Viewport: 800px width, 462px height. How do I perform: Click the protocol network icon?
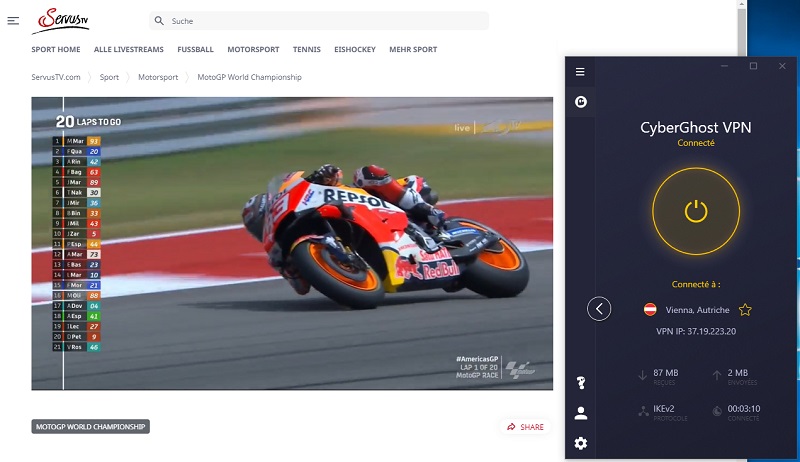643,411
